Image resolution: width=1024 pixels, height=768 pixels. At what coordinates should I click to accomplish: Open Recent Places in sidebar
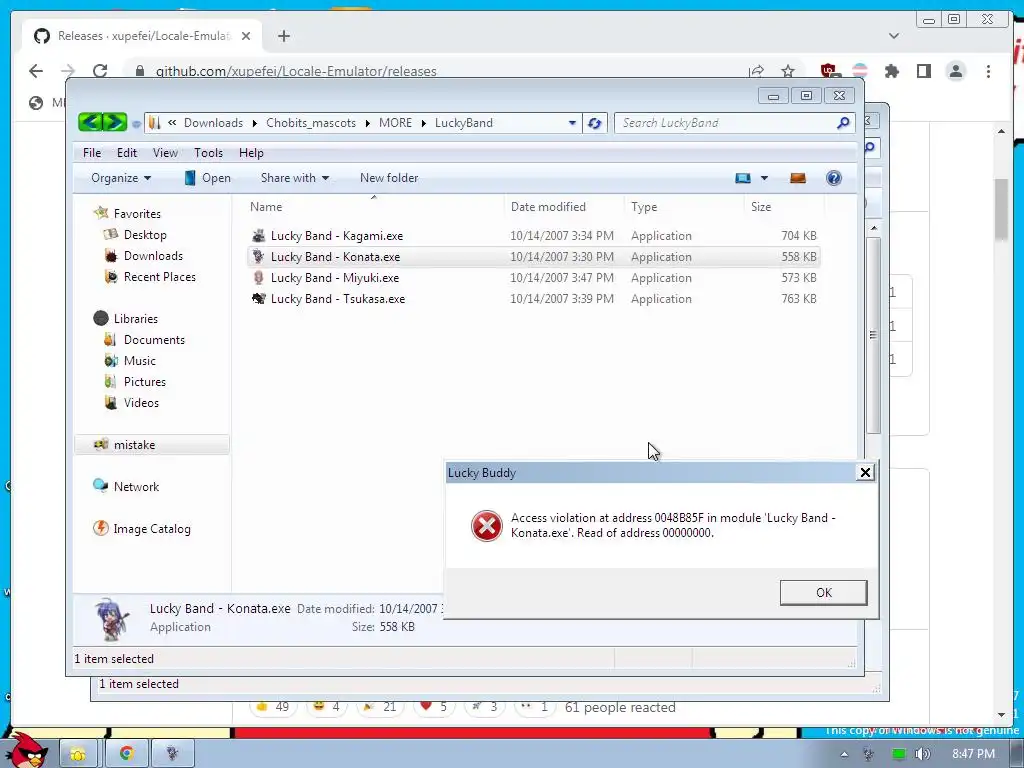point(160,276)
